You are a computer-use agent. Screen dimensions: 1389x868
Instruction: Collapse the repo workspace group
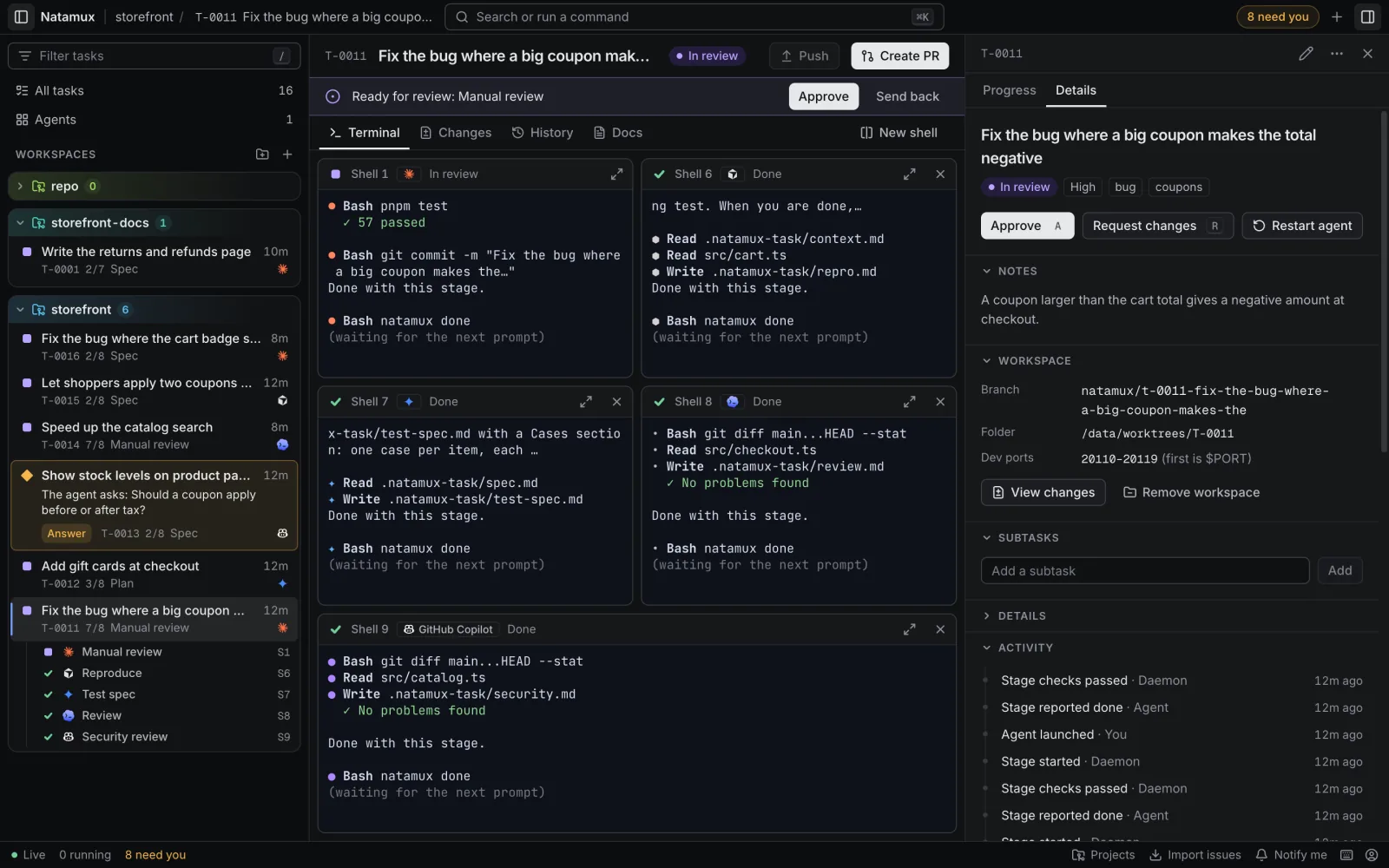click(x=20, y=187)
